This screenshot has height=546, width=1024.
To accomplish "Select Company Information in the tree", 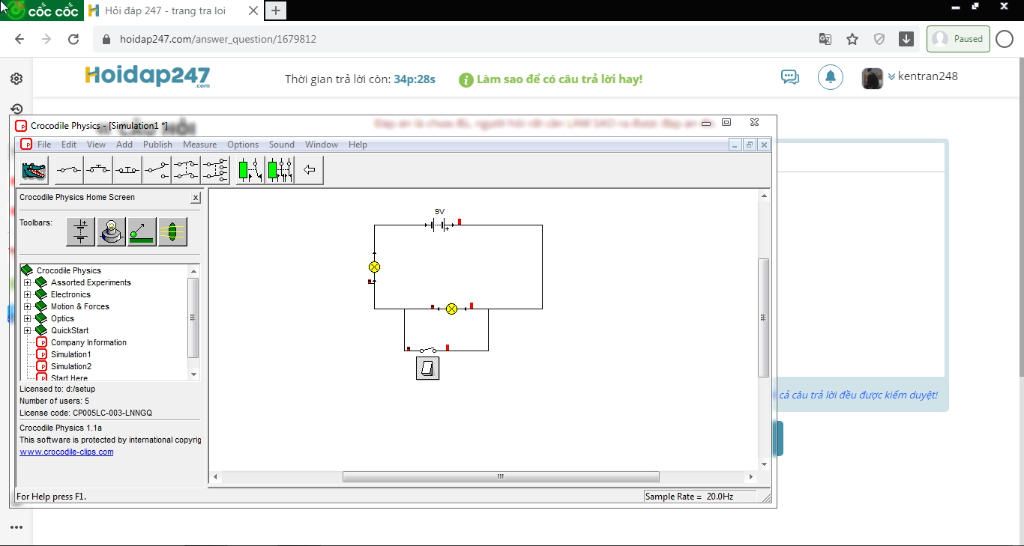I will click(x=89, y=342).
